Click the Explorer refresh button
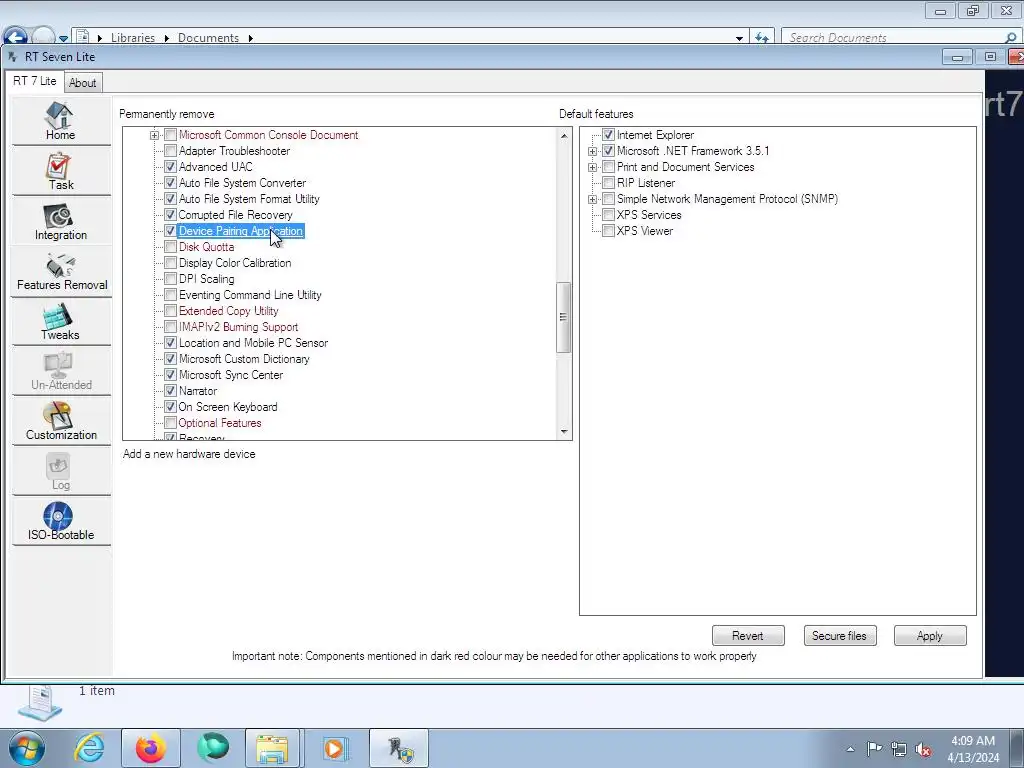This screenshot has width=1024, height=768. (761, 38)
